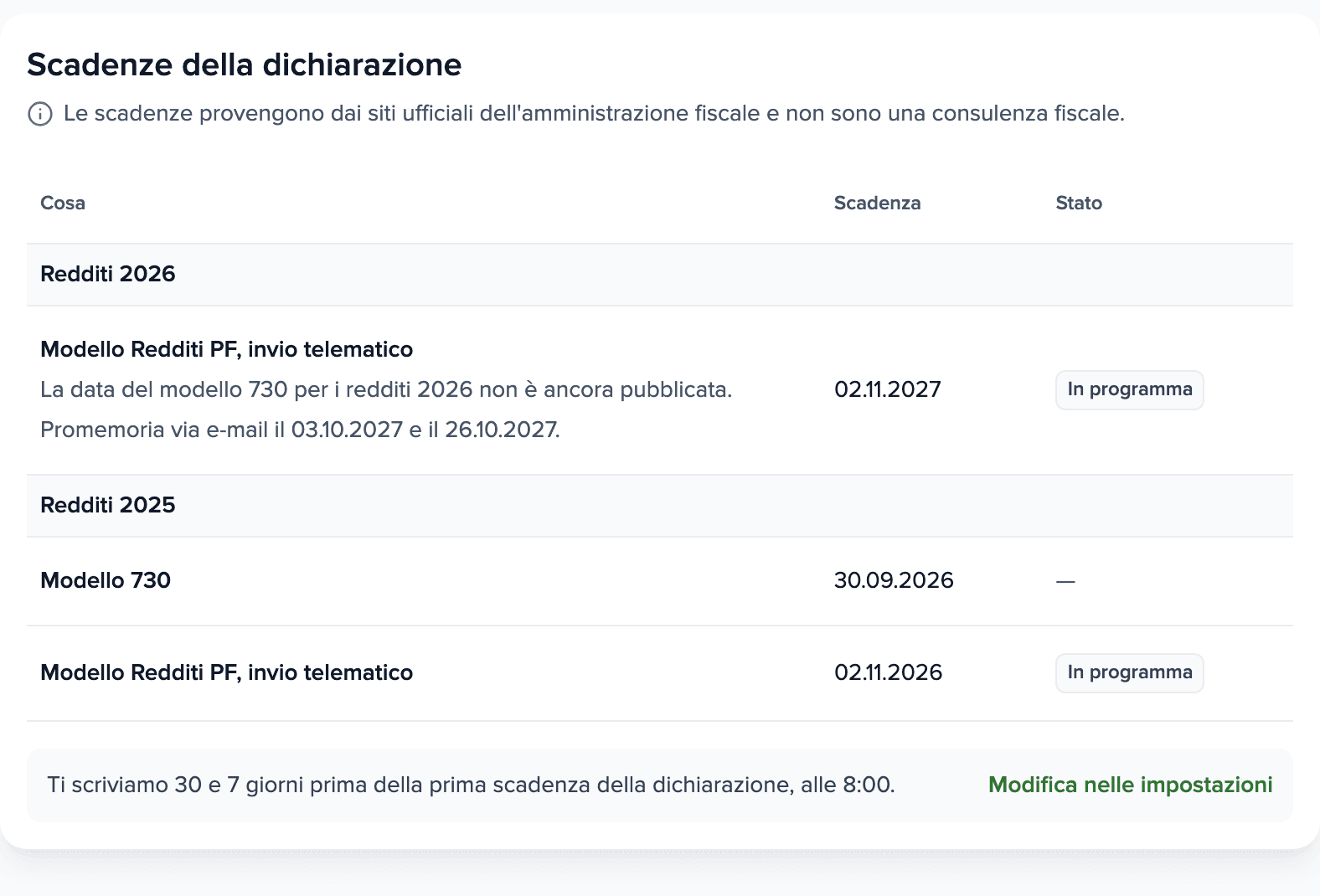The image size is (1320, 896).
Task: Click the date 30.09.2026
Action: [894, 580]
